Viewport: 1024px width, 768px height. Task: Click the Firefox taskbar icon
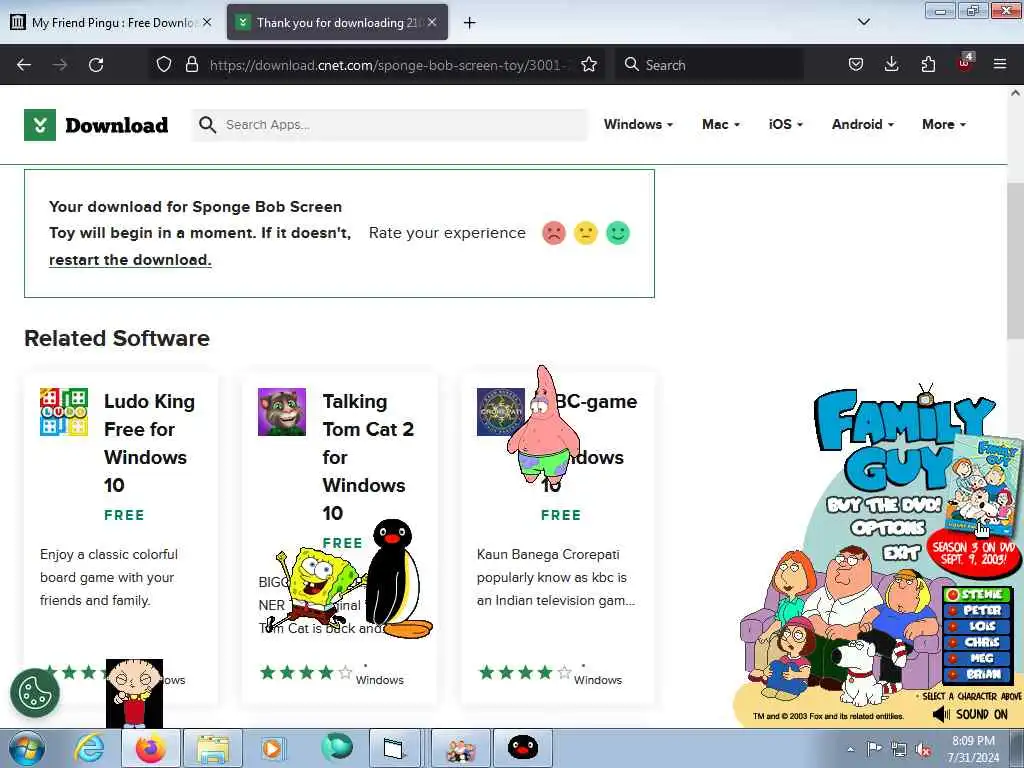pyautogui.click(x=151, y=748)
